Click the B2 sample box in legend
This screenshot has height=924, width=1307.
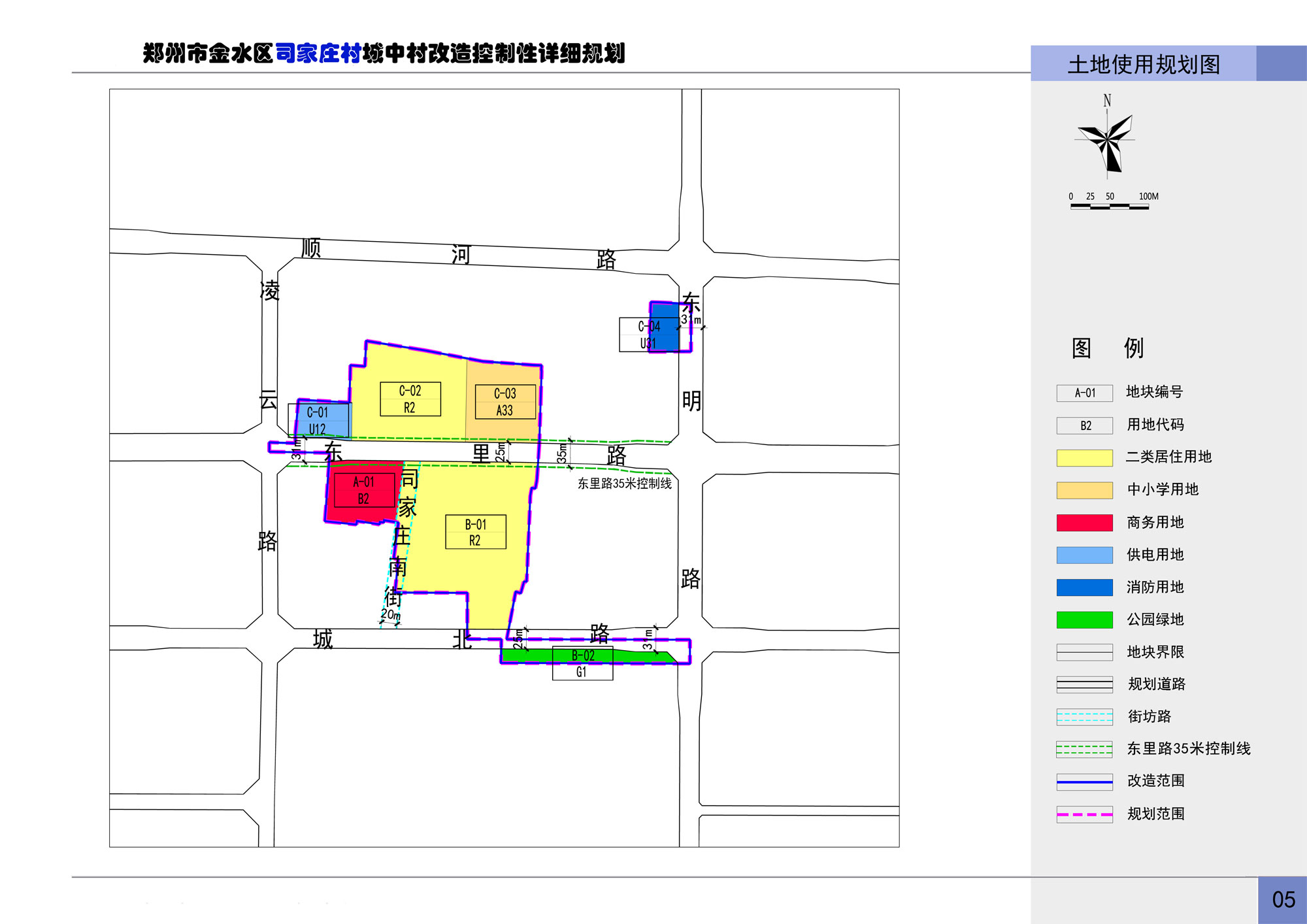point(1084,425)
